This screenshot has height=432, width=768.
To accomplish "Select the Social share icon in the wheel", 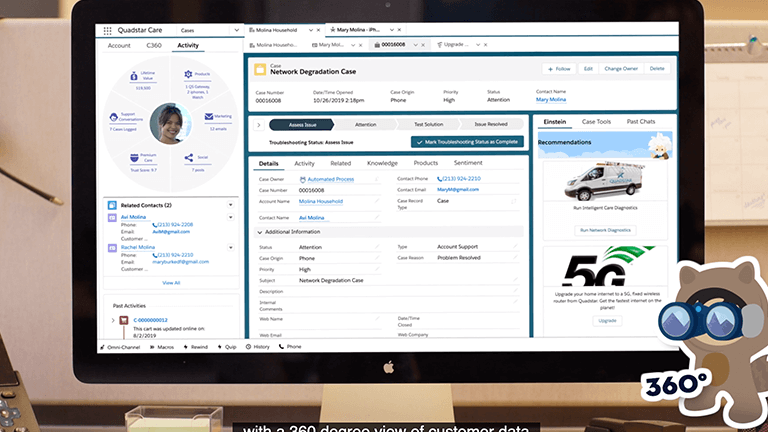I will click(x=189, y=157).
